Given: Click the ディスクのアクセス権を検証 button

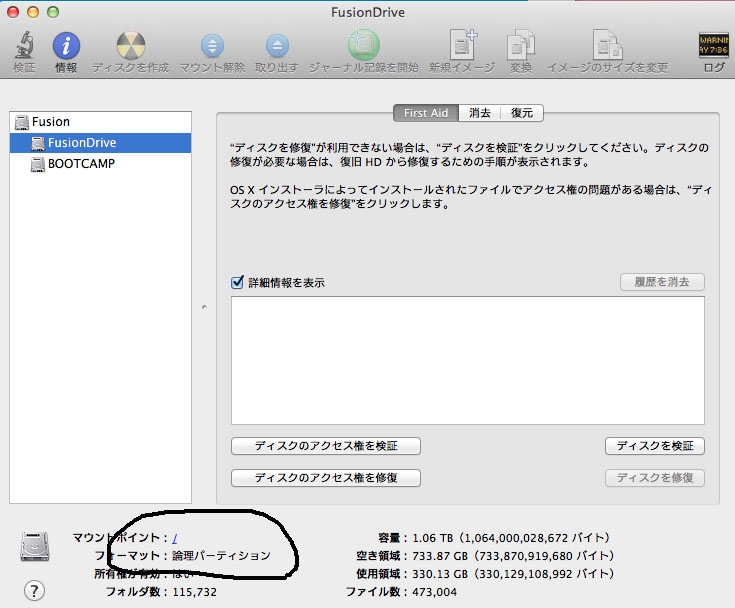Looking at the screenshot, I should [326, 446].
